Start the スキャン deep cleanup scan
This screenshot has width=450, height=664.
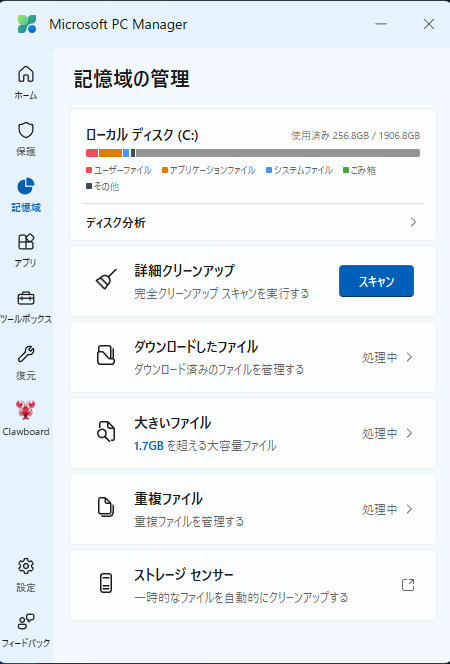point(376,281)
